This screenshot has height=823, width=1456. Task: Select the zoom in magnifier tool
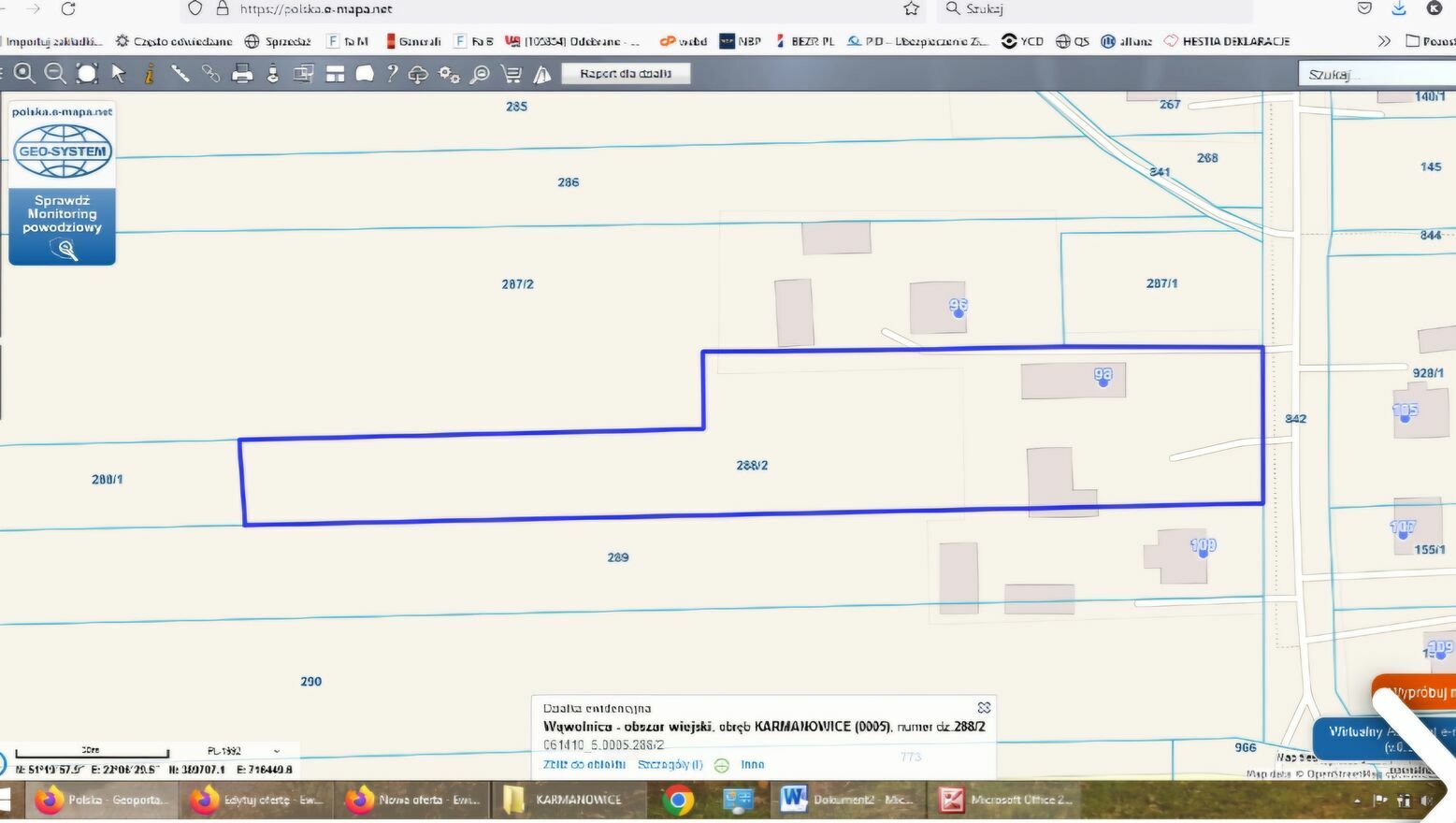tap(24, 74)
